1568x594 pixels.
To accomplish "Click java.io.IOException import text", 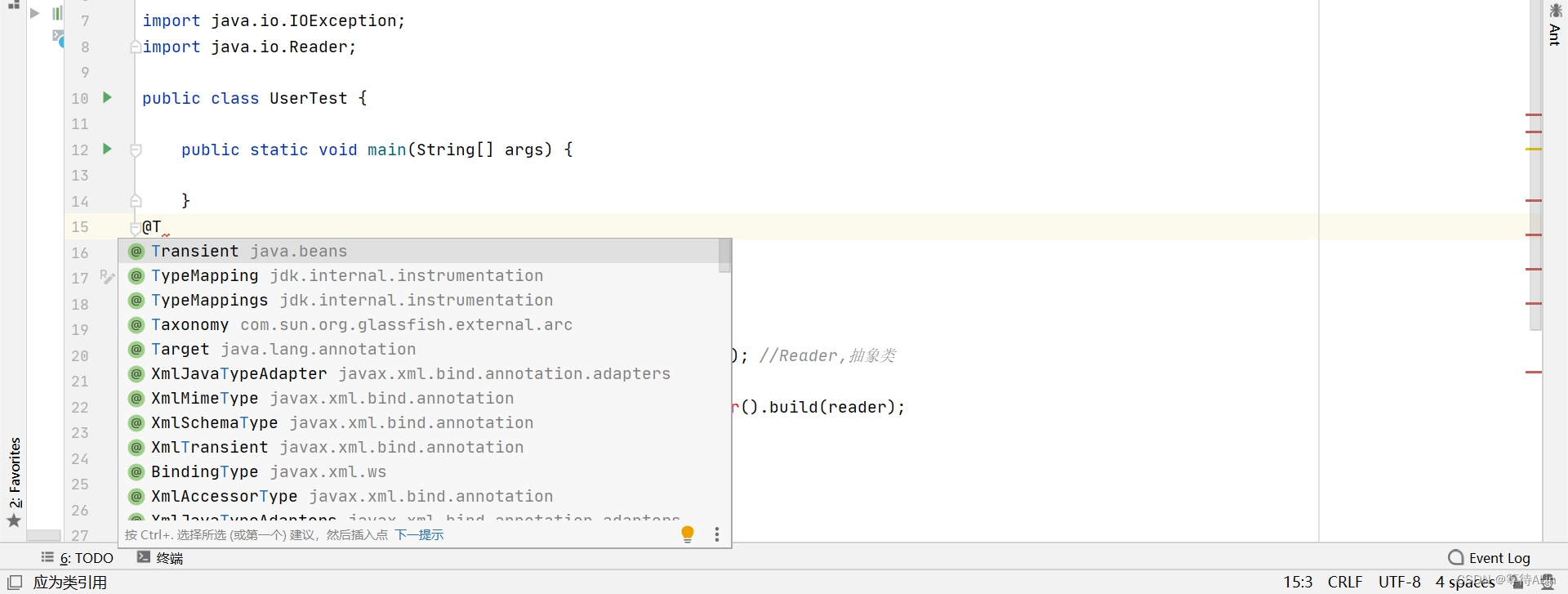I will 303,20.
